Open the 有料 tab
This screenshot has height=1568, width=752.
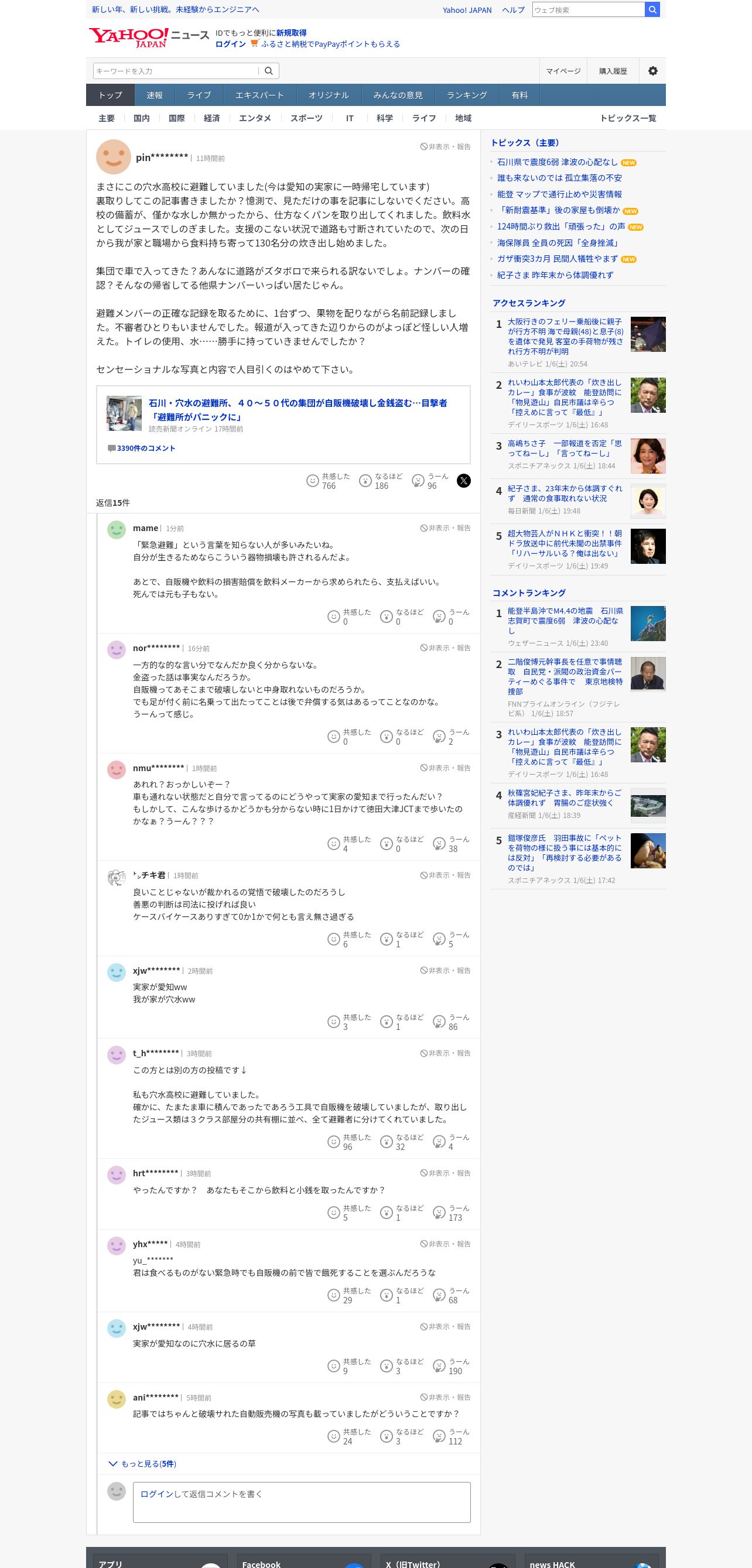point(519,95)
